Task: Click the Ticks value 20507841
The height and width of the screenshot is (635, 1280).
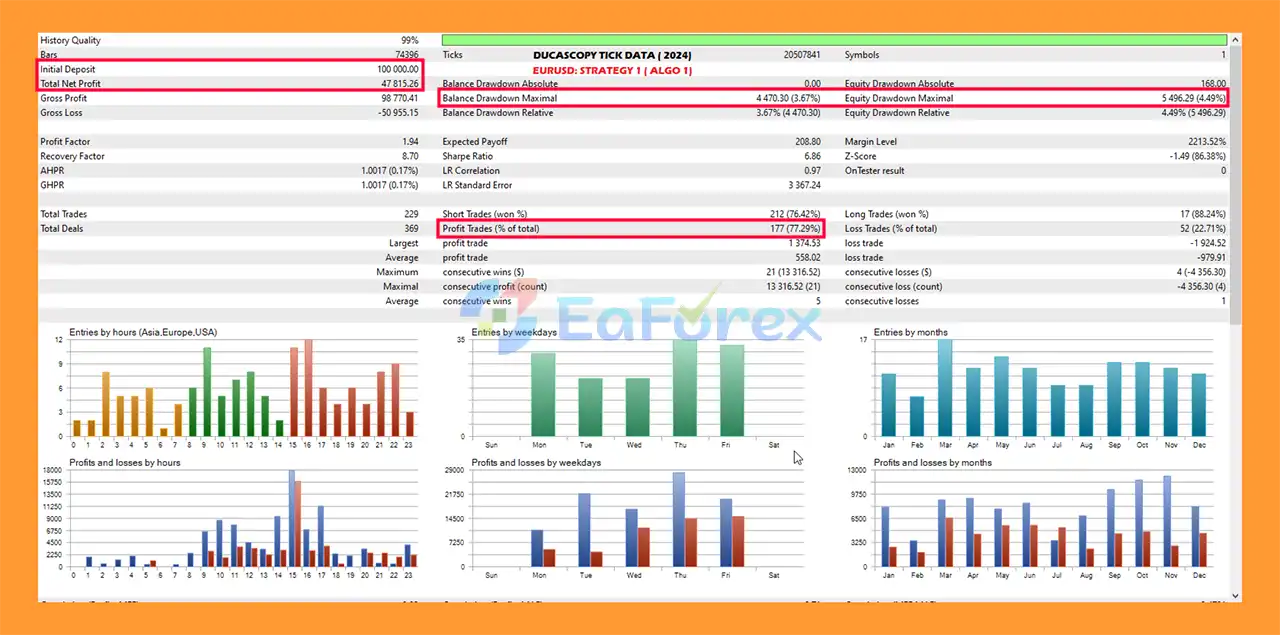Action: [x=802, y=55]
